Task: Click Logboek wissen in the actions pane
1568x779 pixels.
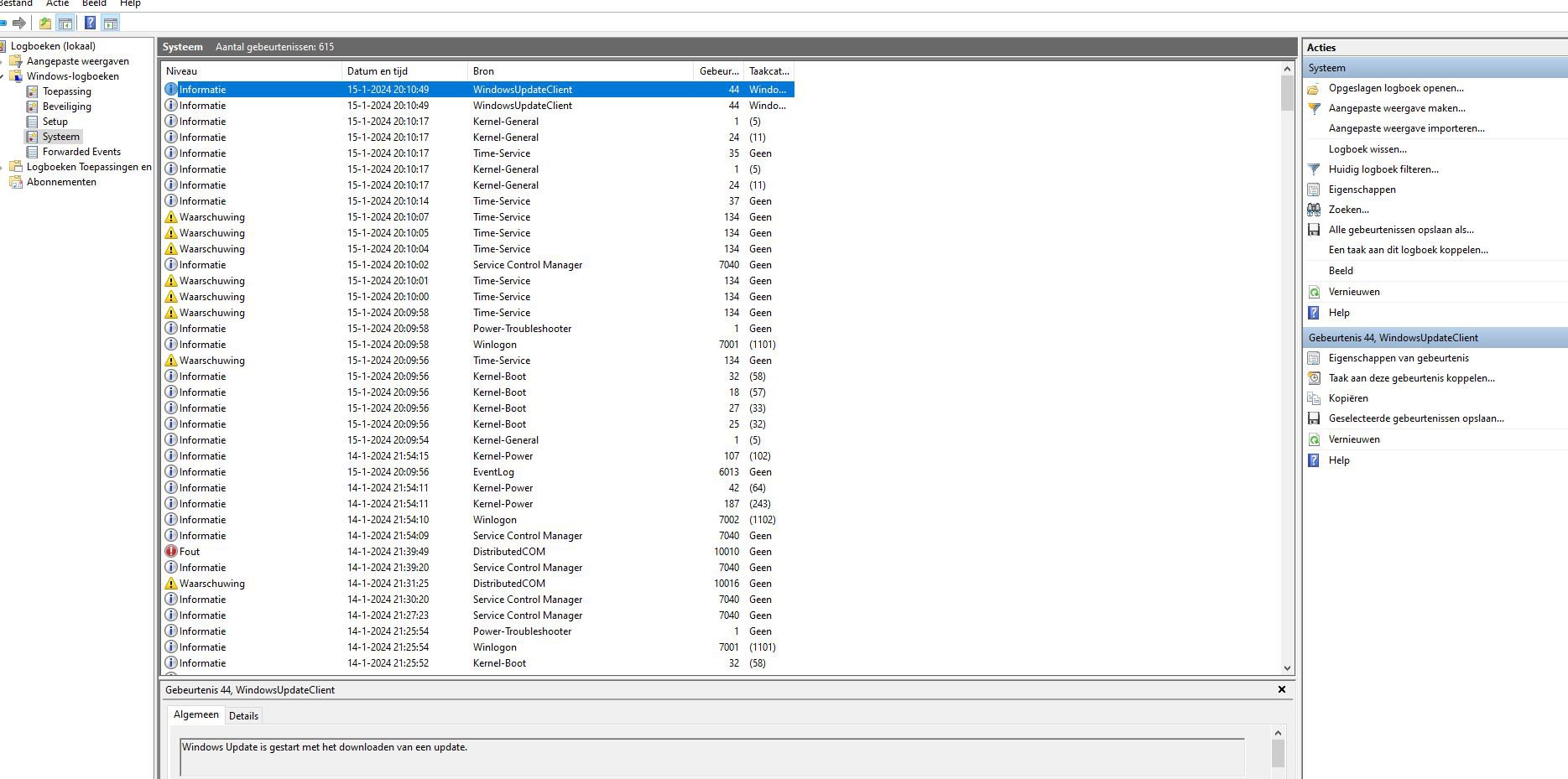Action: click(1367, 149)
